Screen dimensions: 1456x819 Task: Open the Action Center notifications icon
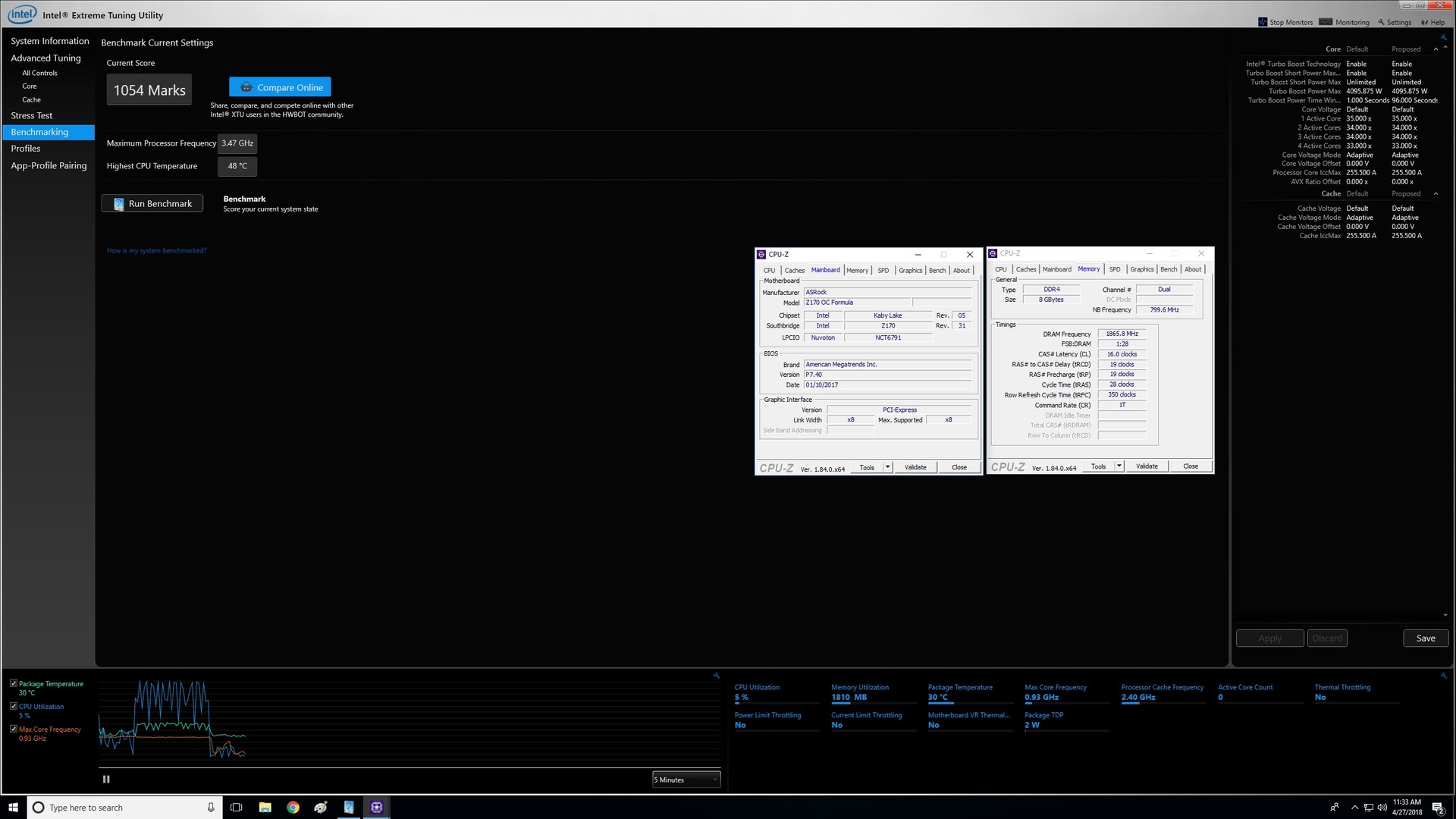[1438, 808]
